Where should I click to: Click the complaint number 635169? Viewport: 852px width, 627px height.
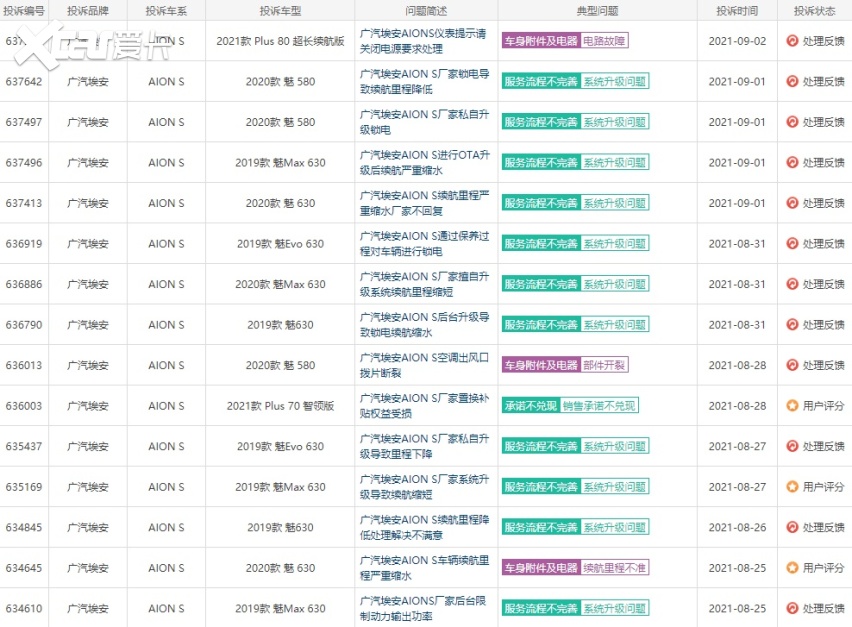pos(24,487)
